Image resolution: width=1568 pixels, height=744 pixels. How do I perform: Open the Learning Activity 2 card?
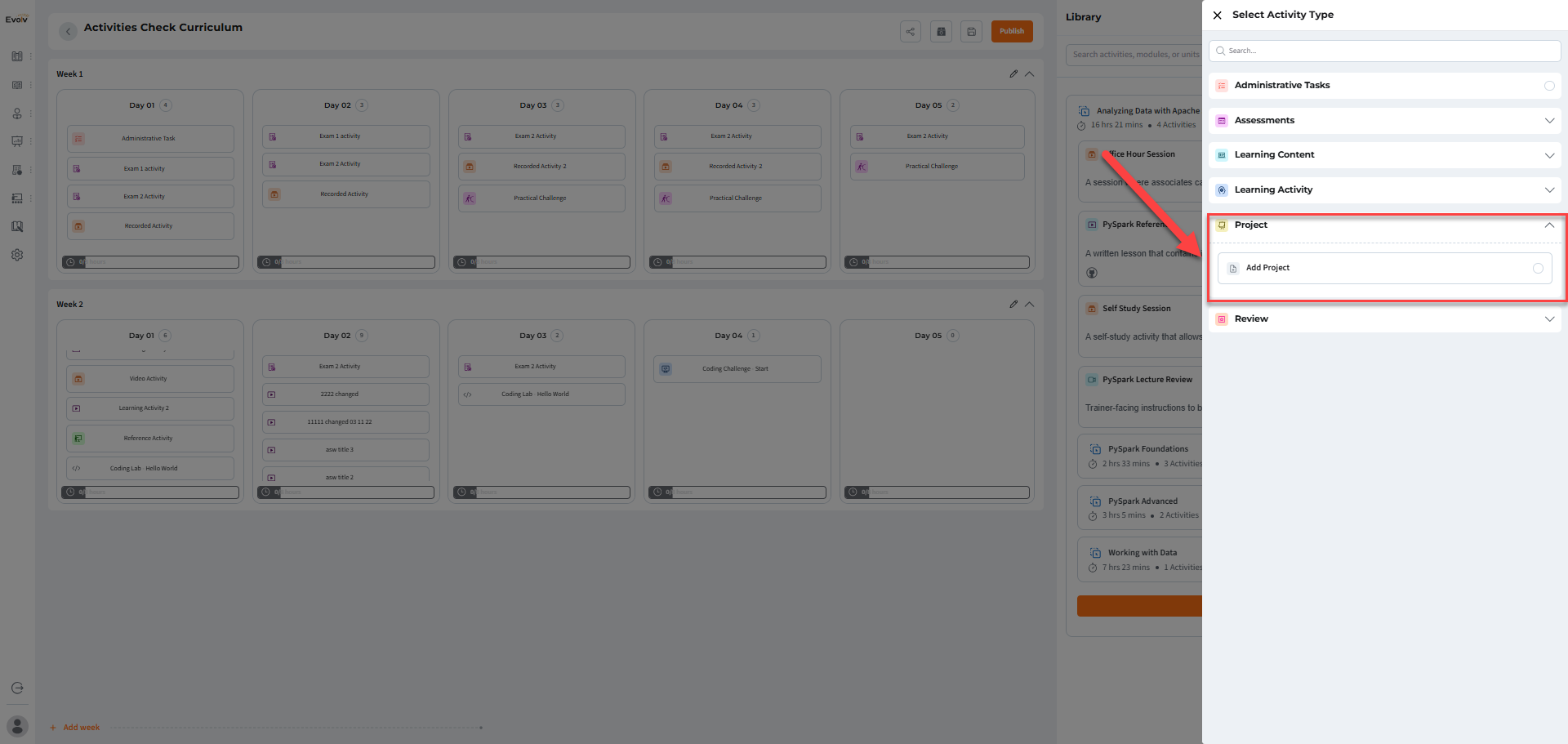click(x=150, y=408)
